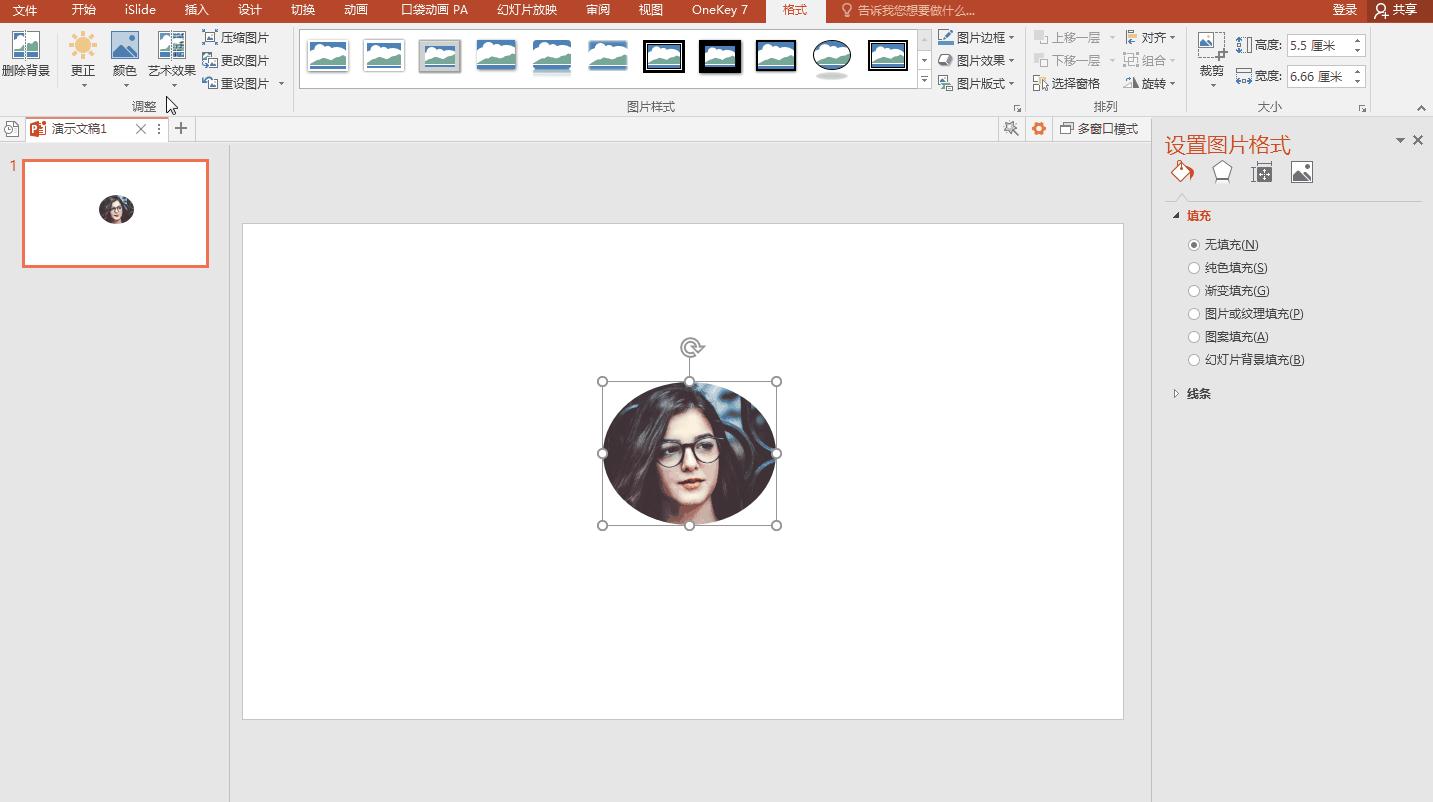The width and height of the screenshot is (1433, 802).
Task: Open the Animations (动画) ribbon tab
Action: (355, 10)
